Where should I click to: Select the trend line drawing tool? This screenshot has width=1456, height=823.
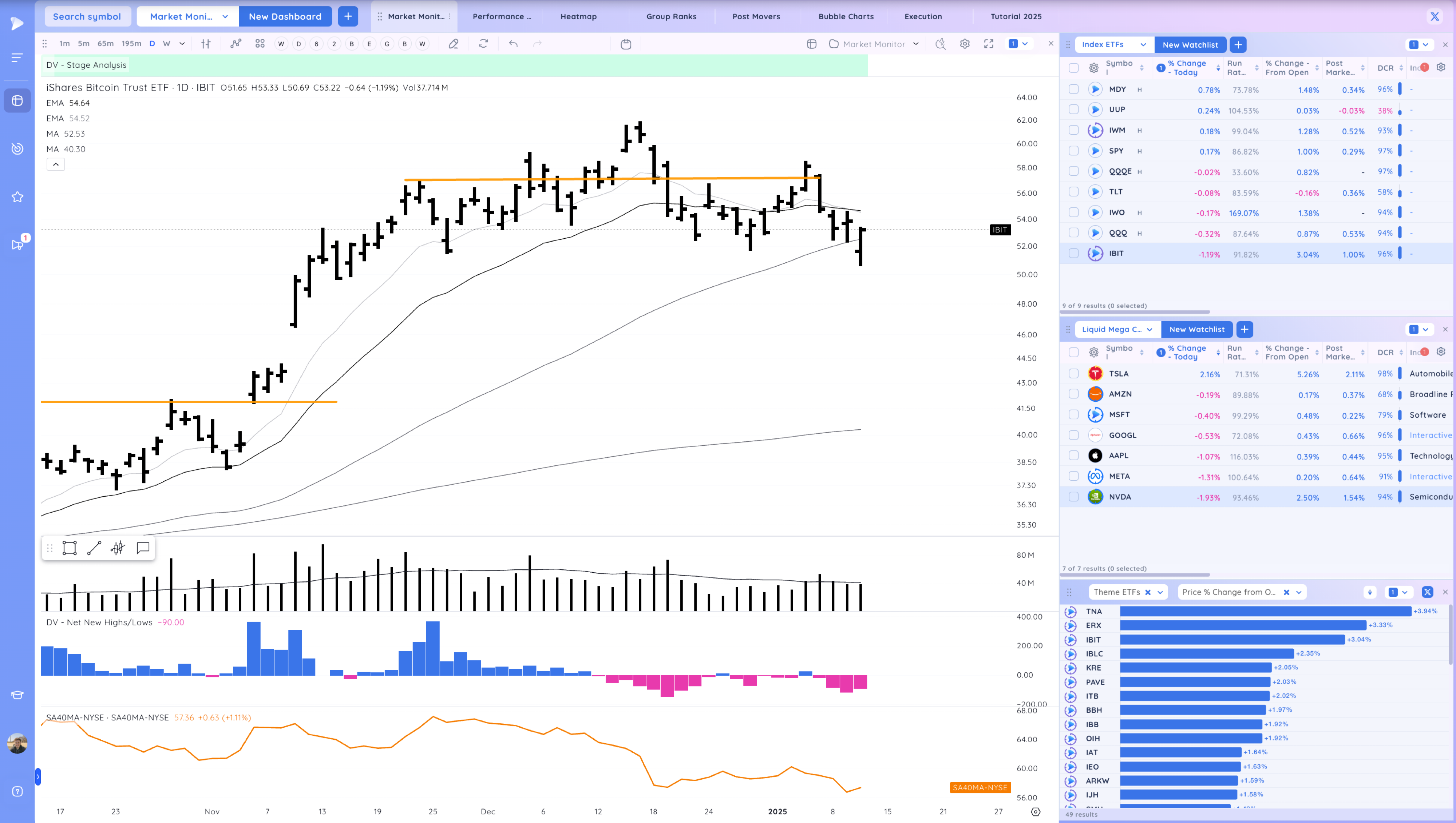[x=94, y=548]
